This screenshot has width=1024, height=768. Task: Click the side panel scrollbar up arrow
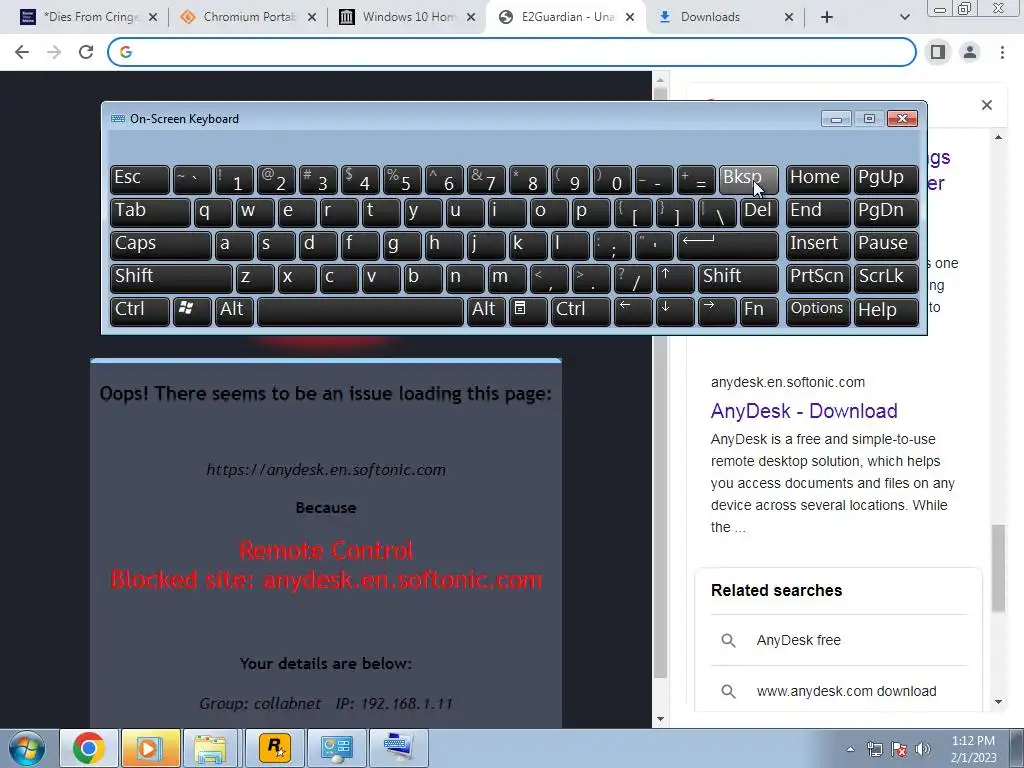tap(998, 137)
